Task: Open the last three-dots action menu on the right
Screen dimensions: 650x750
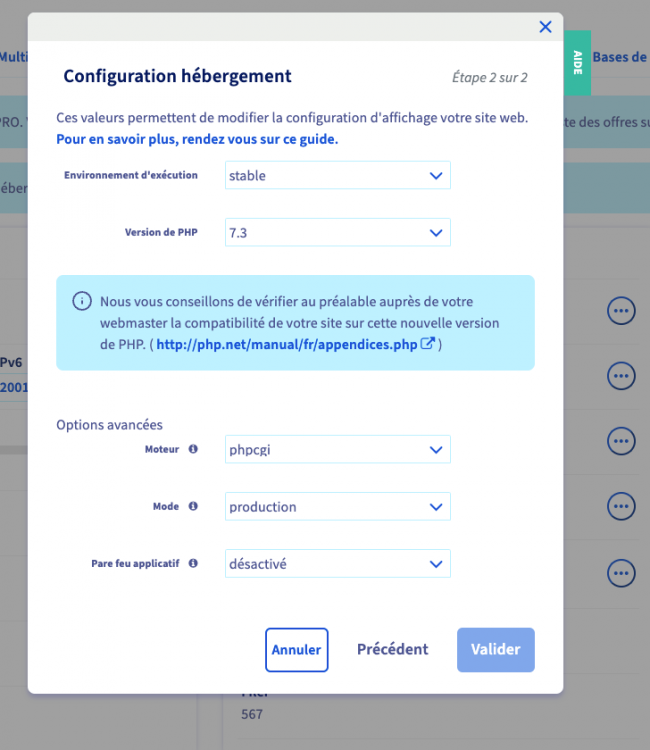Action: 621,573
